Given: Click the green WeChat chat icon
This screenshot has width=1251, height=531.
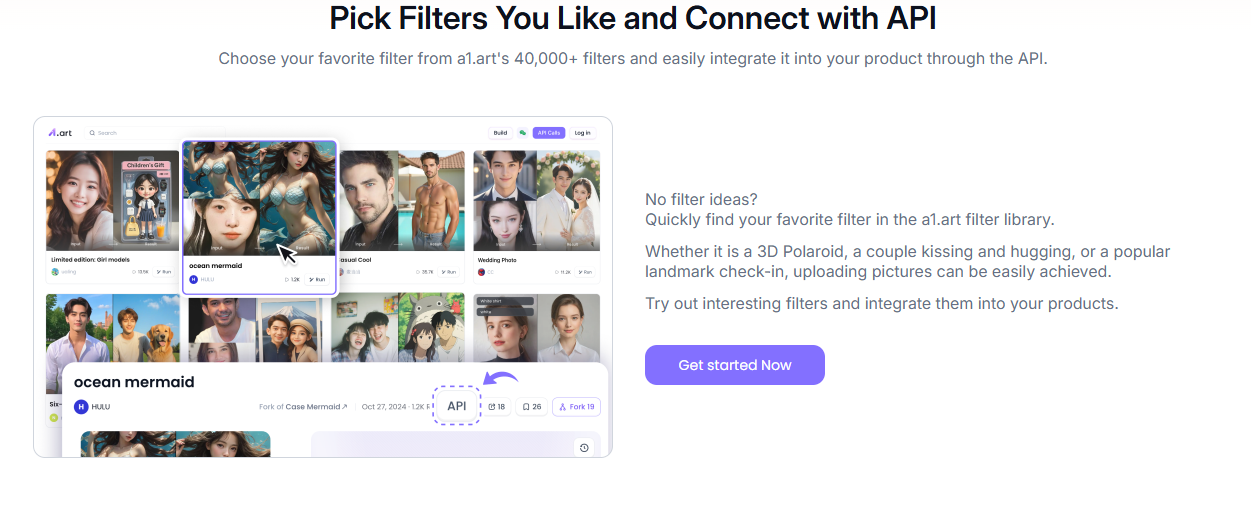Looking at the screenshot, I should (x=522, y=132).
